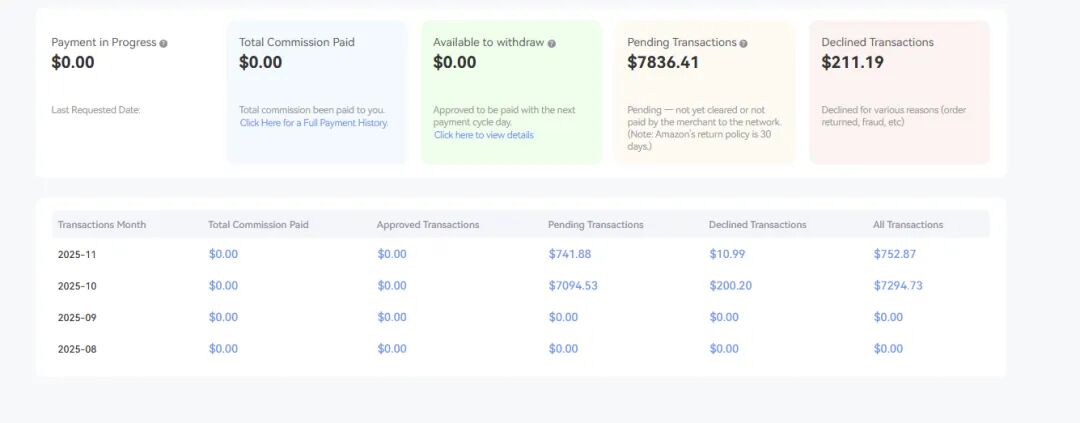This screenshot has height=423, width=1080.
Task: Click help icon beside Payment in Progress
Action: coord(164,43)
